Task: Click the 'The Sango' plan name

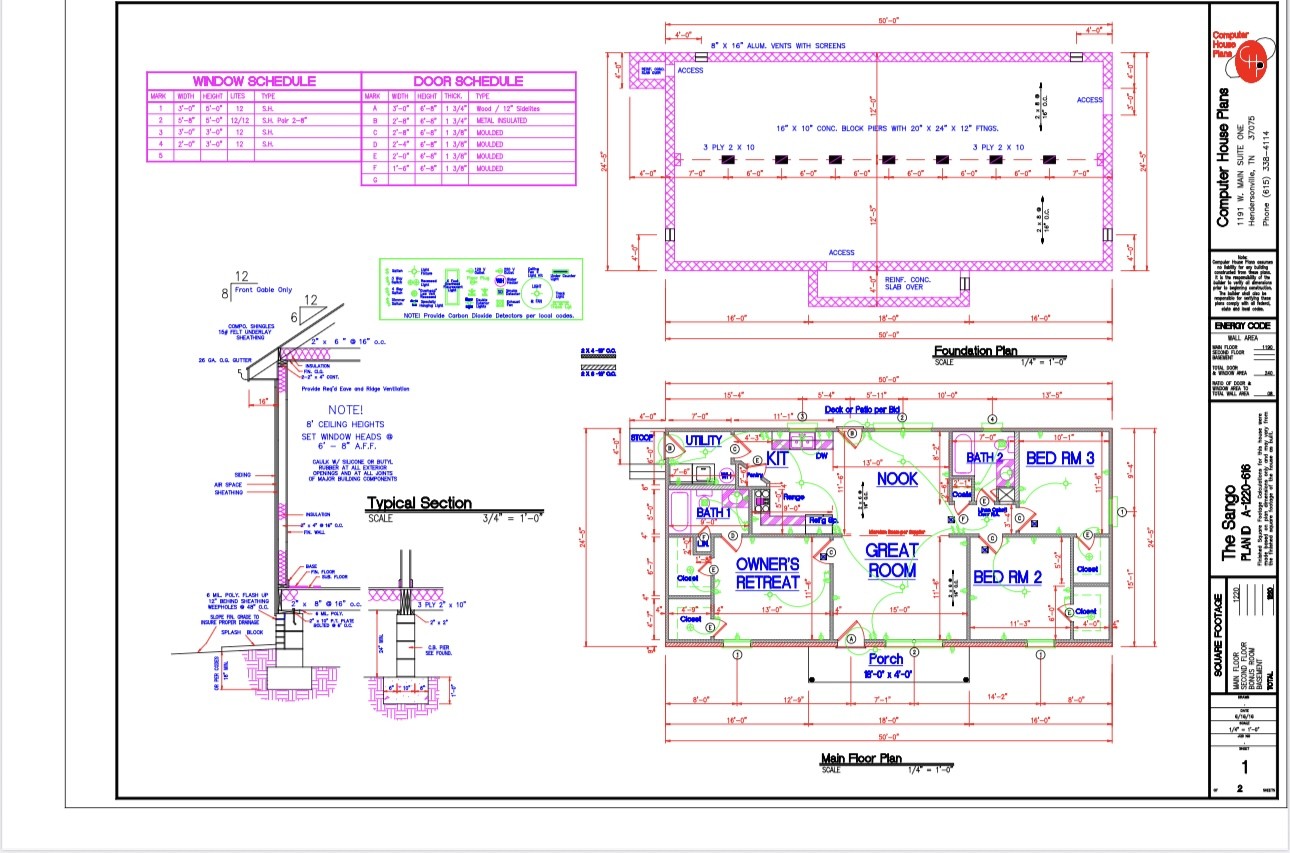Action: coord(1230,523)
